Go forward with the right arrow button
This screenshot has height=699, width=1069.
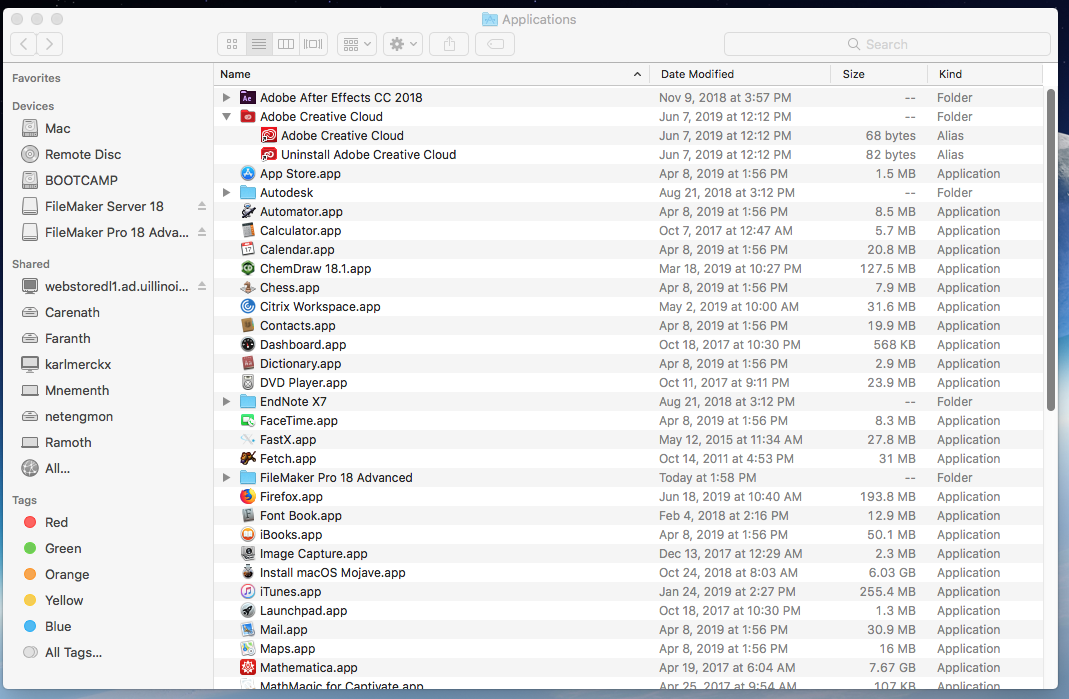click(50, 44)
